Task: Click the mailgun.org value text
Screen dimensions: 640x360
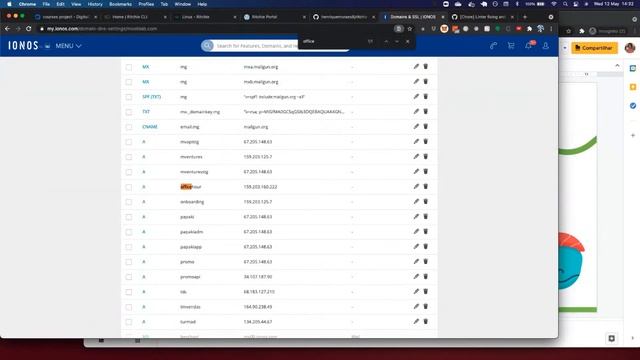Action: click(256, 127)
